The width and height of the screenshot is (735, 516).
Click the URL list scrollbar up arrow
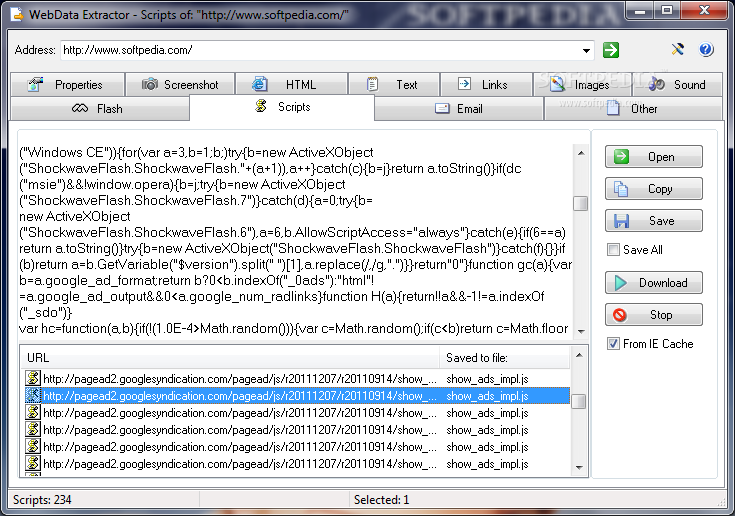pos(579,355)
